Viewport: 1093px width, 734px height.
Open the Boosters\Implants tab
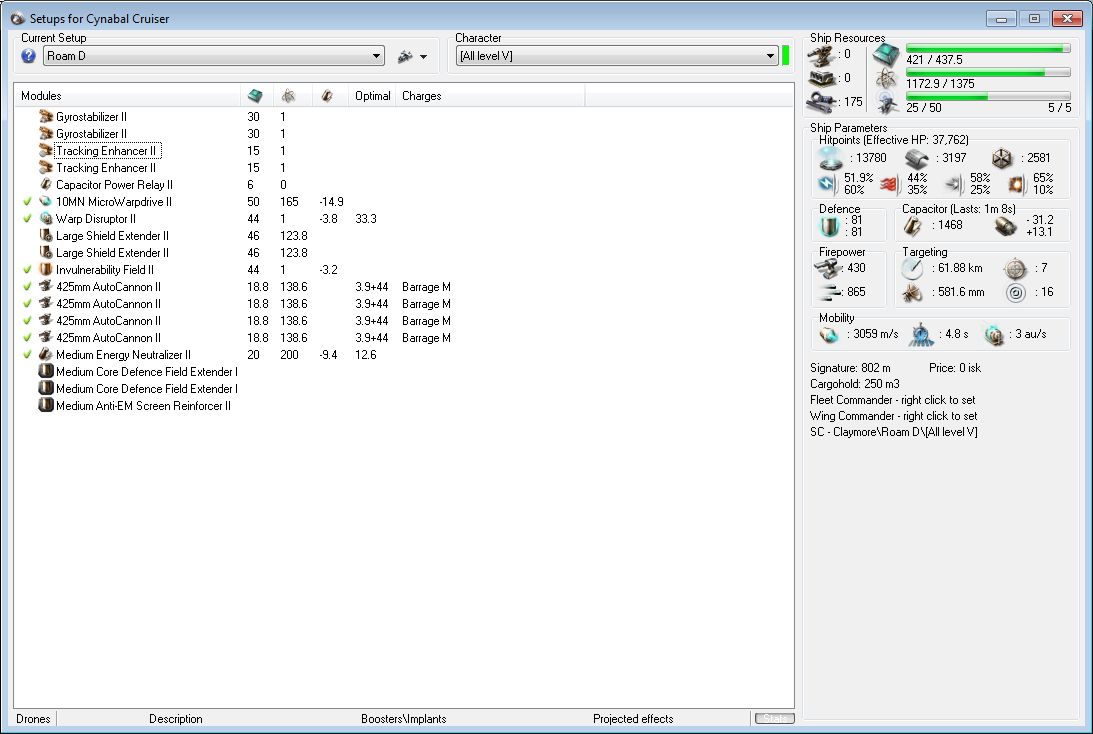(x=404, y=719)
